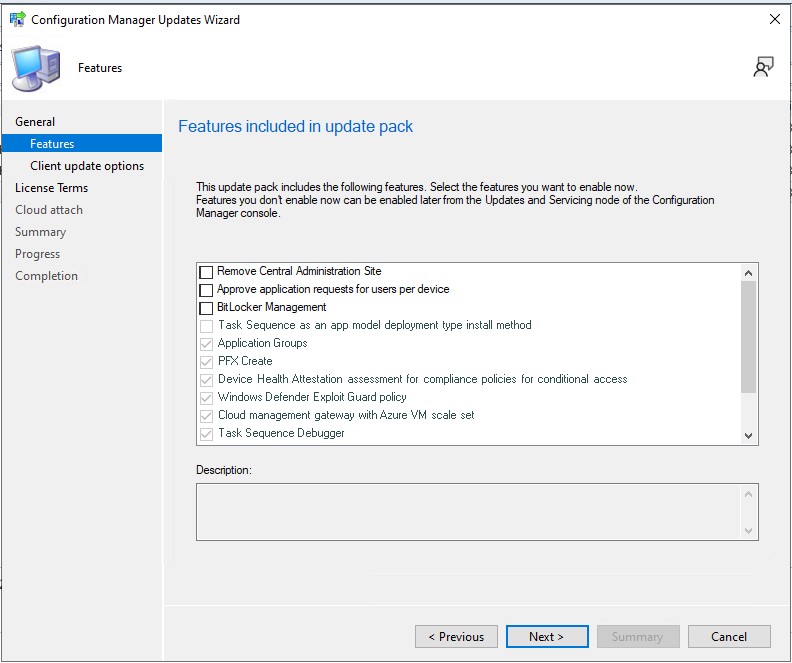Select the Application Groups feature row

pos(262,343)
